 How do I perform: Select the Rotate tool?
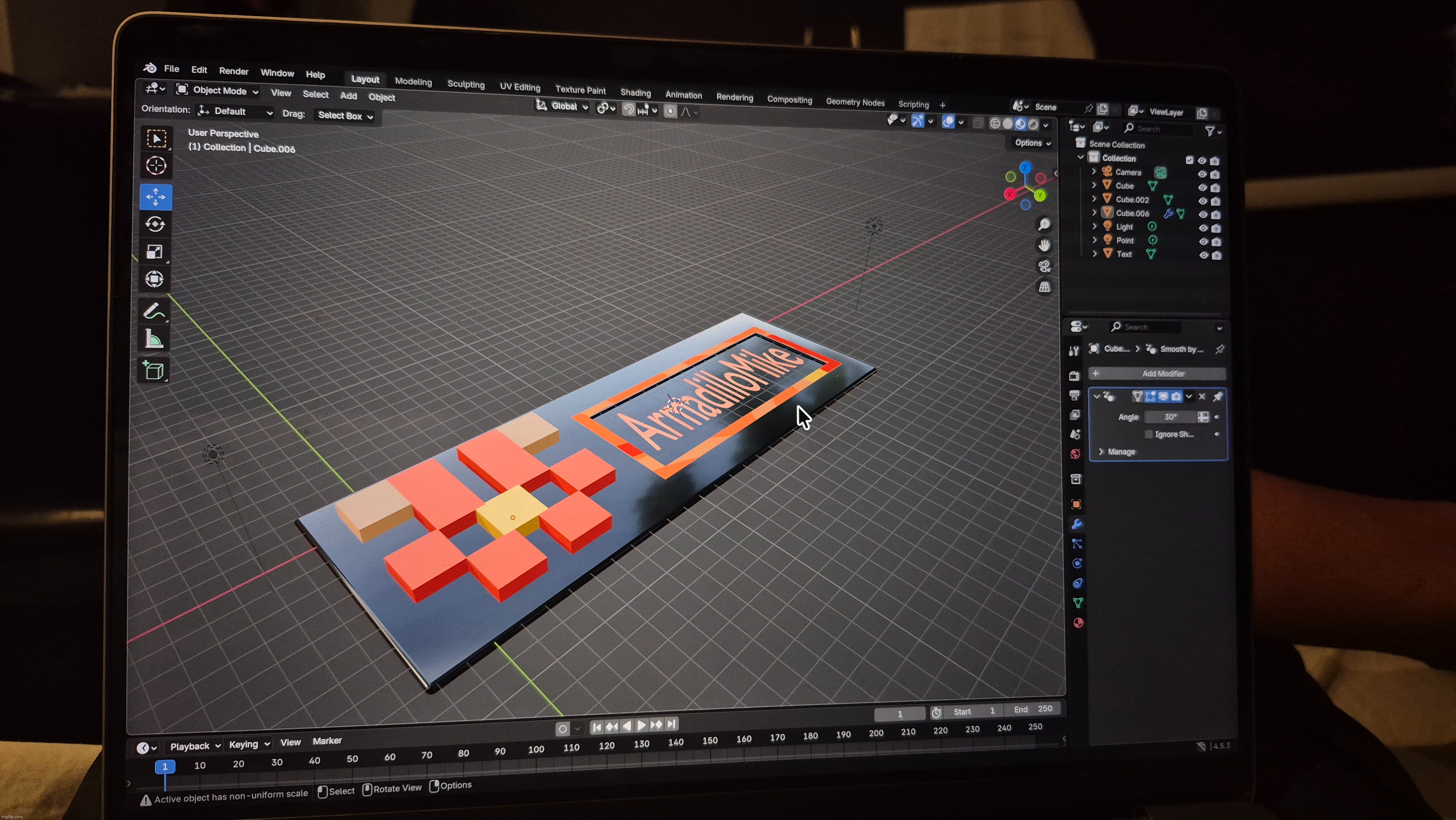(155, 224)
